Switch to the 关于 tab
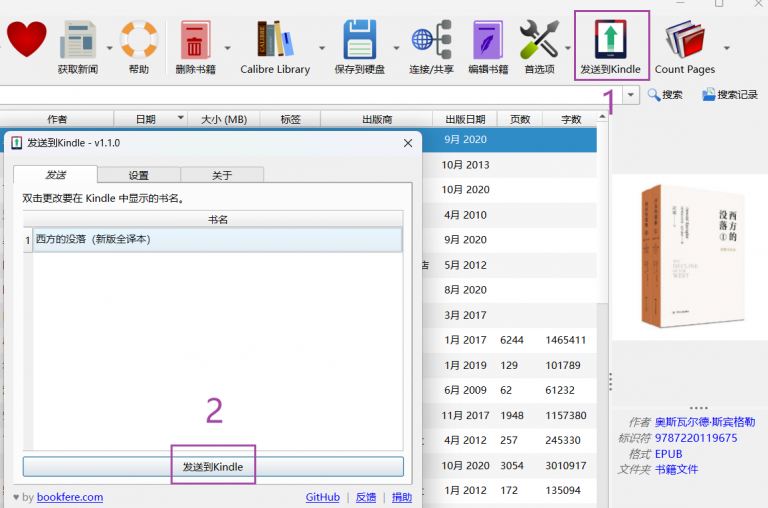 pos(222,175)
